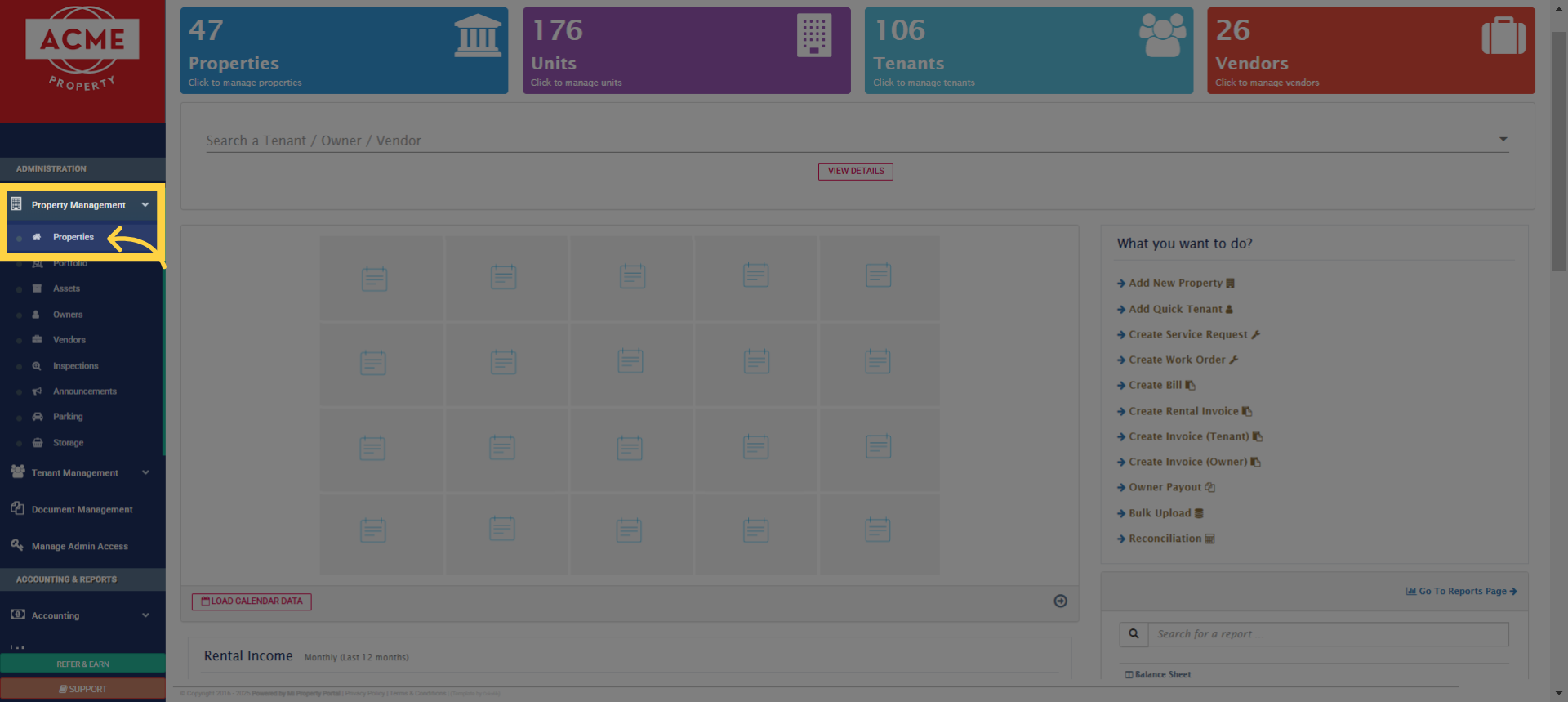Click the Property Management building icon

tap(16, 203)
